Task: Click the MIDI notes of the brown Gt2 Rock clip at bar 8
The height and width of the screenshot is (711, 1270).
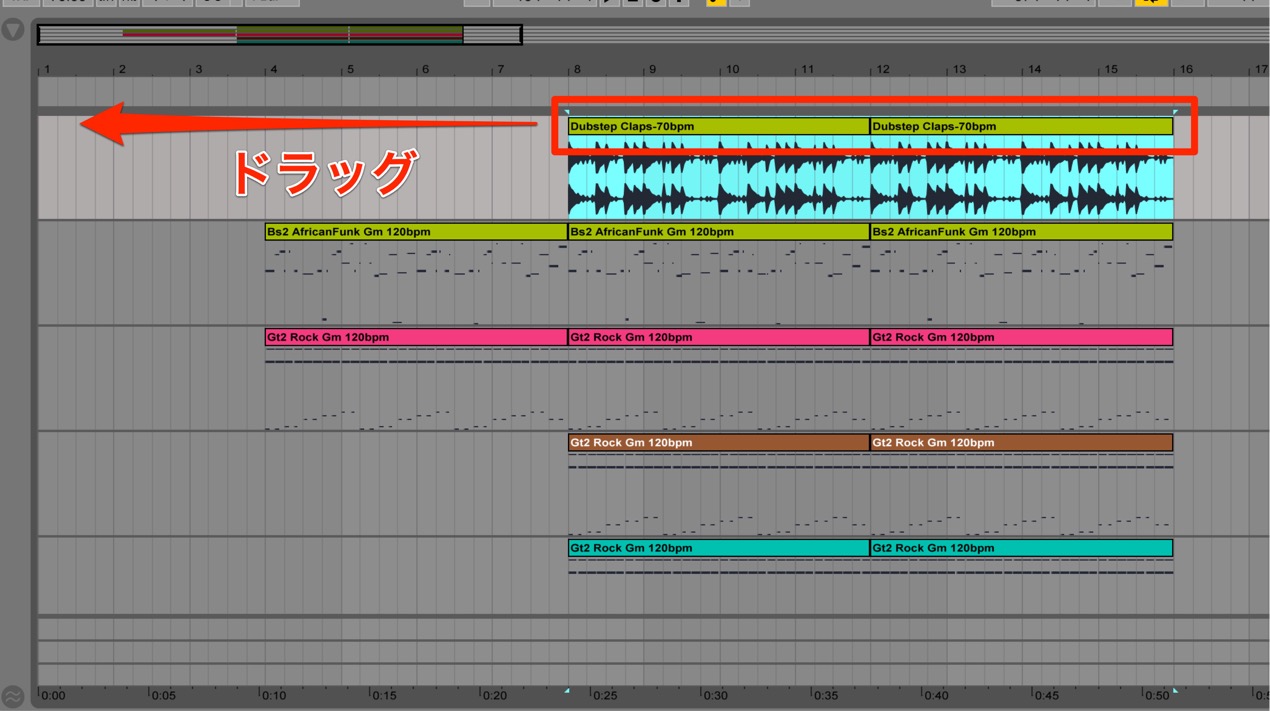Action: click(719, 494)
